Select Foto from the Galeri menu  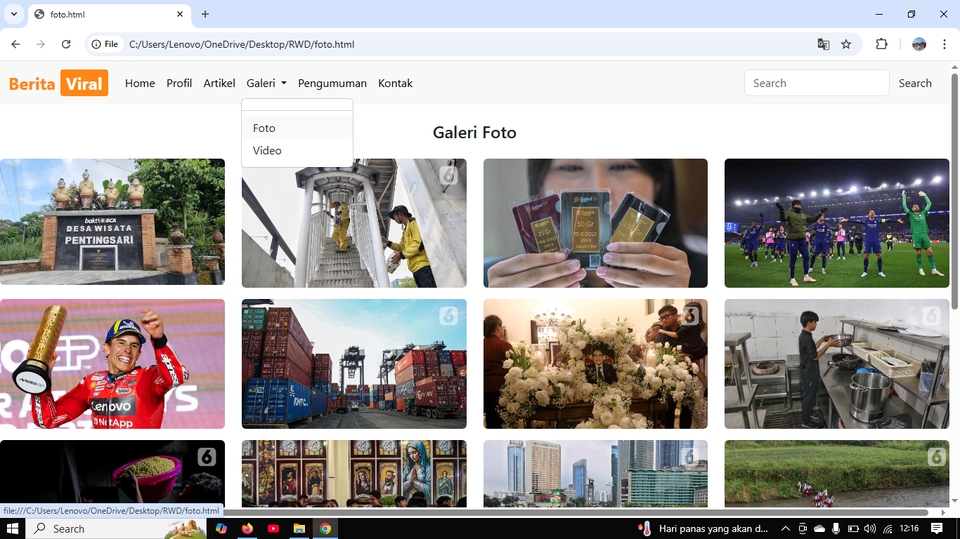point(264,128)
